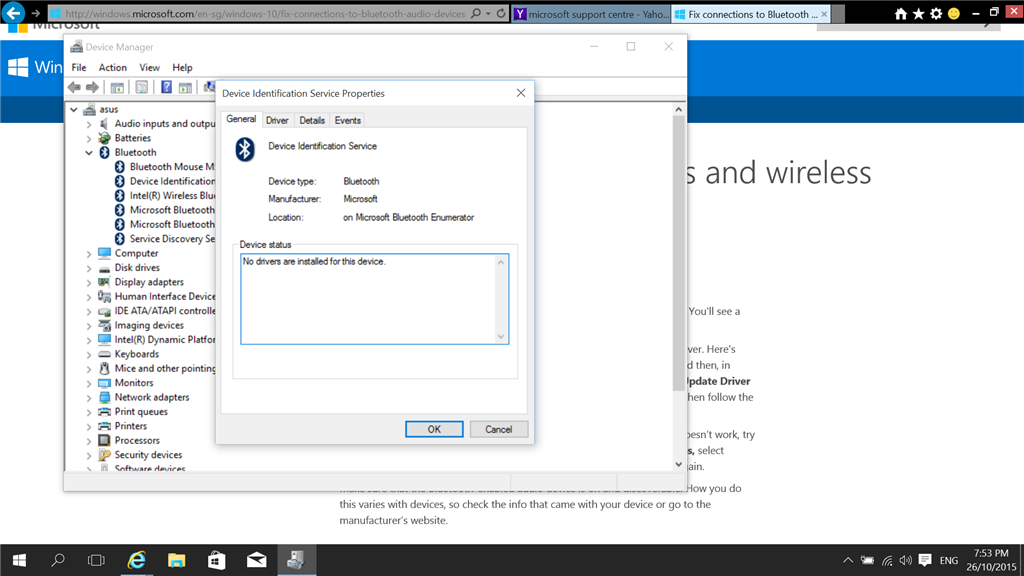Refresh the page in Internet Explorer
The width and height of the screenshot is (1024, 576).
click(x=501, y=13)
